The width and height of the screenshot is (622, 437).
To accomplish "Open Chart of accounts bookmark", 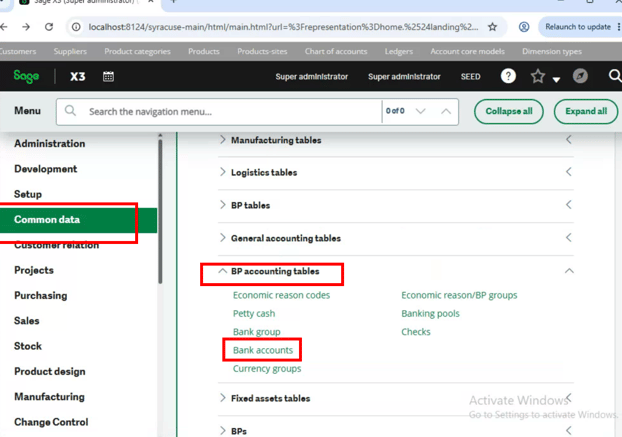I will click(336, 52).
